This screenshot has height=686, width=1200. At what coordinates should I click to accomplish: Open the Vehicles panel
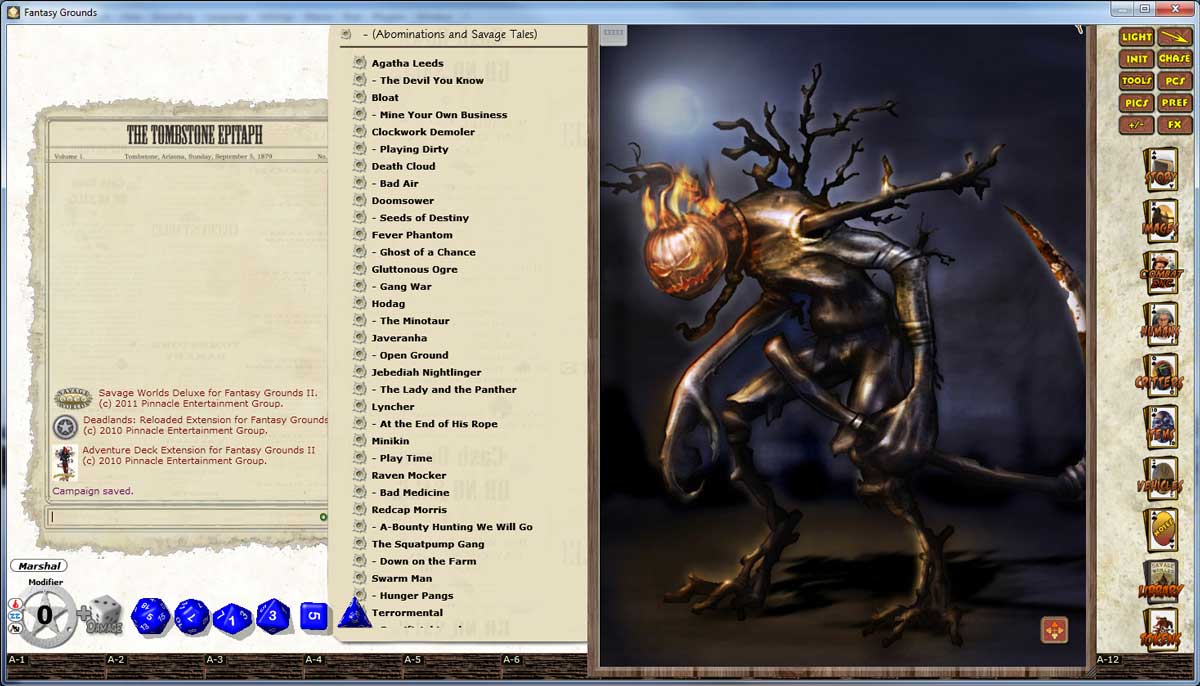tap(1160, 480)
